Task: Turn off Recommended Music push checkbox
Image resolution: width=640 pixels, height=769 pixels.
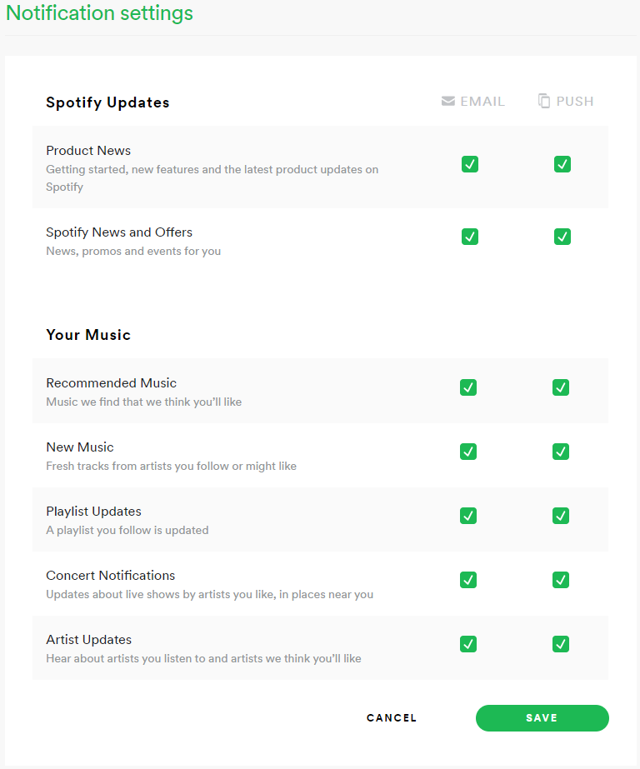Action: click(561, 387)
